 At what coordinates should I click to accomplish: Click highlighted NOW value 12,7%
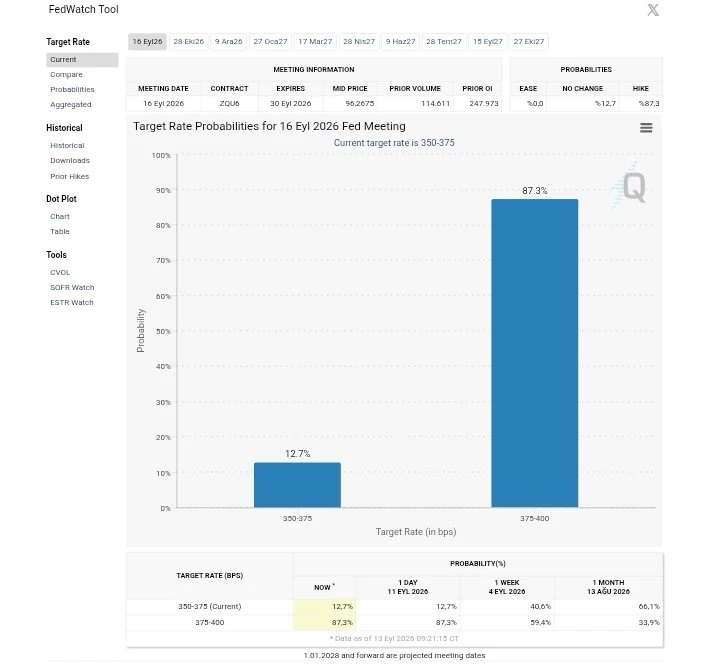tap(324, 607)
